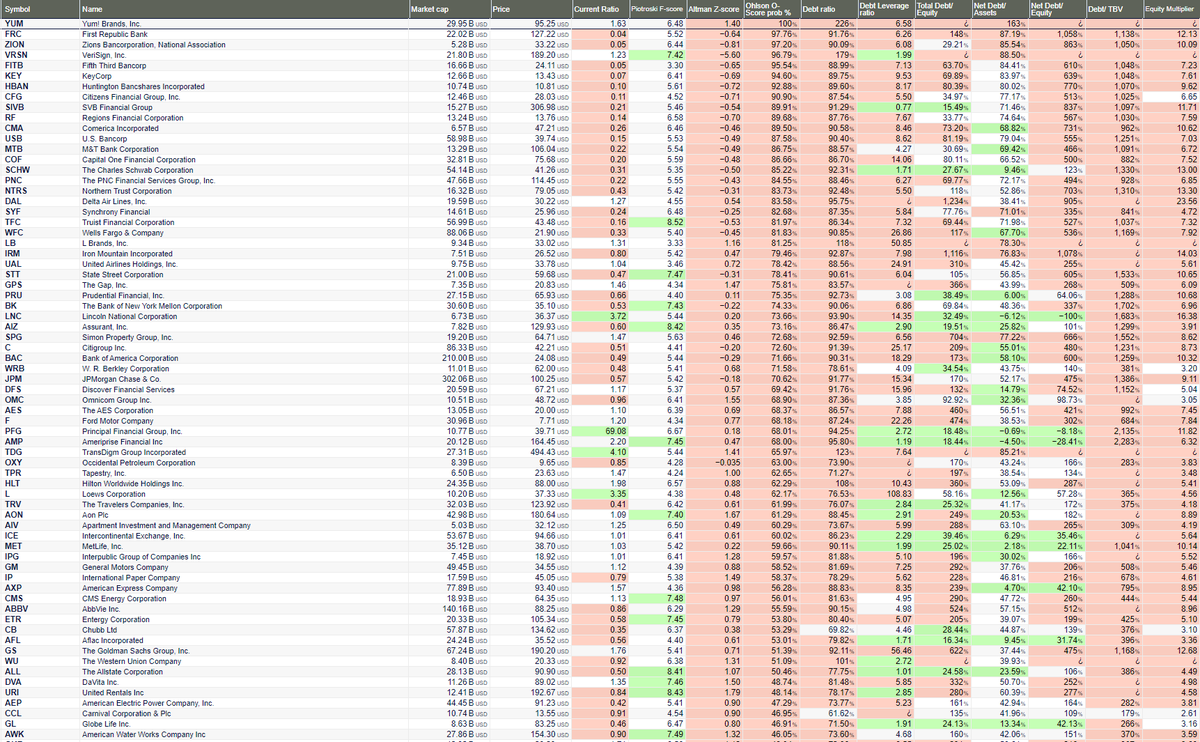The height and width of the screenshot is (742, 1200).
Task: Click the Name column header
Action: click(91, 9)
